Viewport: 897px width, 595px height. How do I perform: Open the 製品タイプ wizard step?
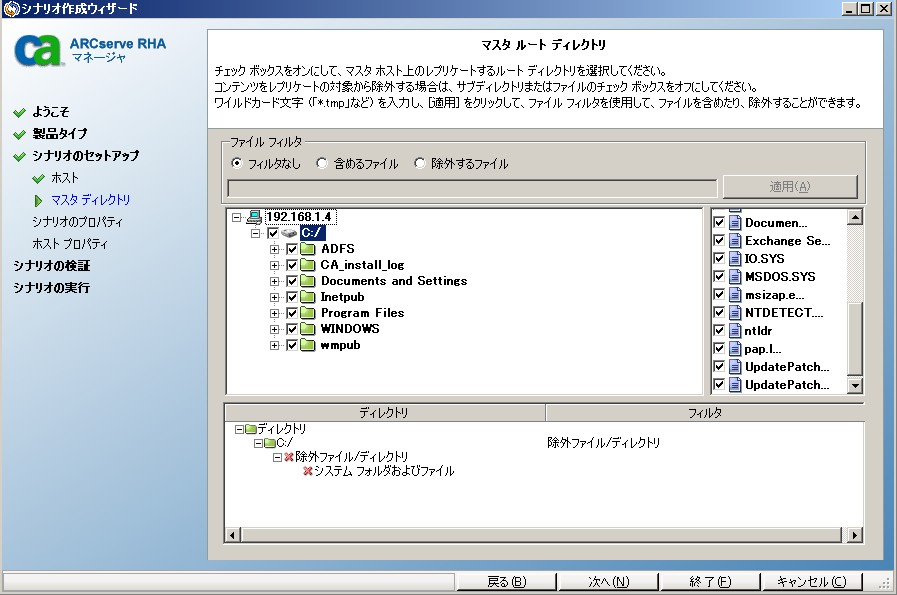(59, 134)
